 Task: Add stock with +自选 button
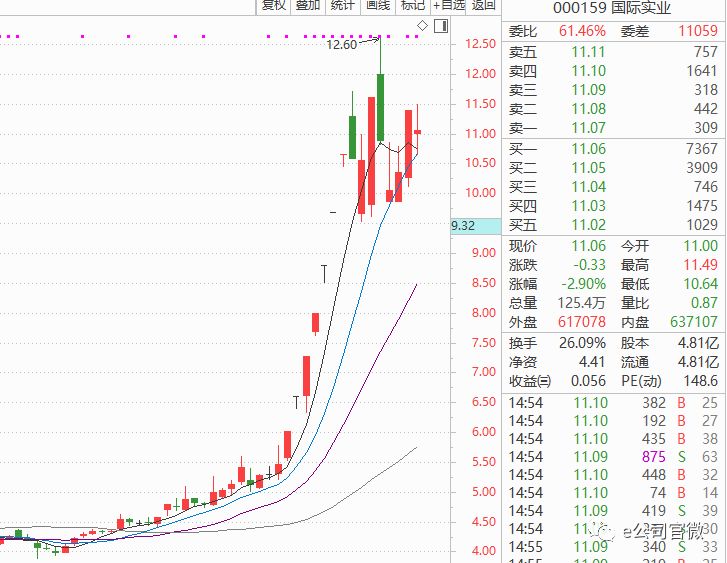(x=448, y=6)
